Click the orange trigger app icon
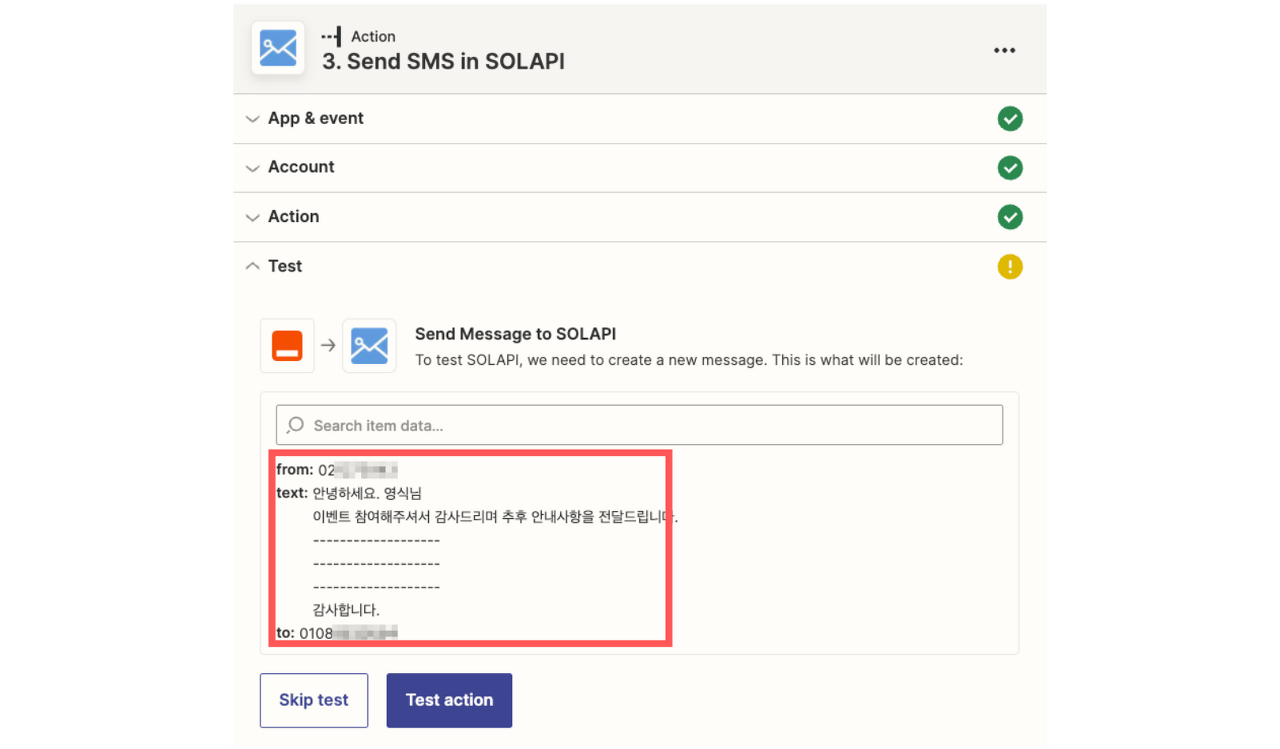 [287, 346]
